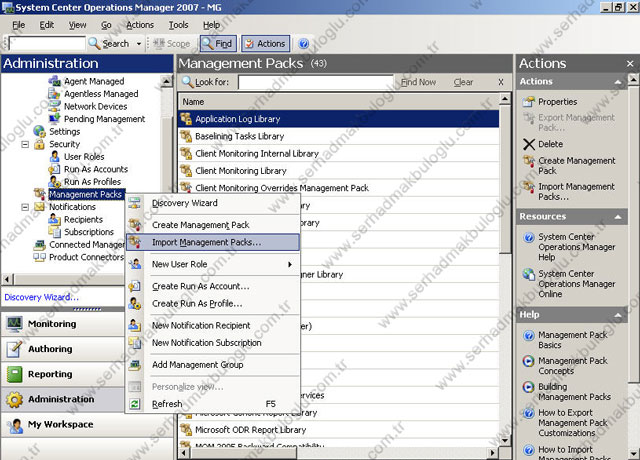Click the Authoring navigation icon
This screenshot has width=640, height=460.
pyautogui.click(x=14, y=349)
